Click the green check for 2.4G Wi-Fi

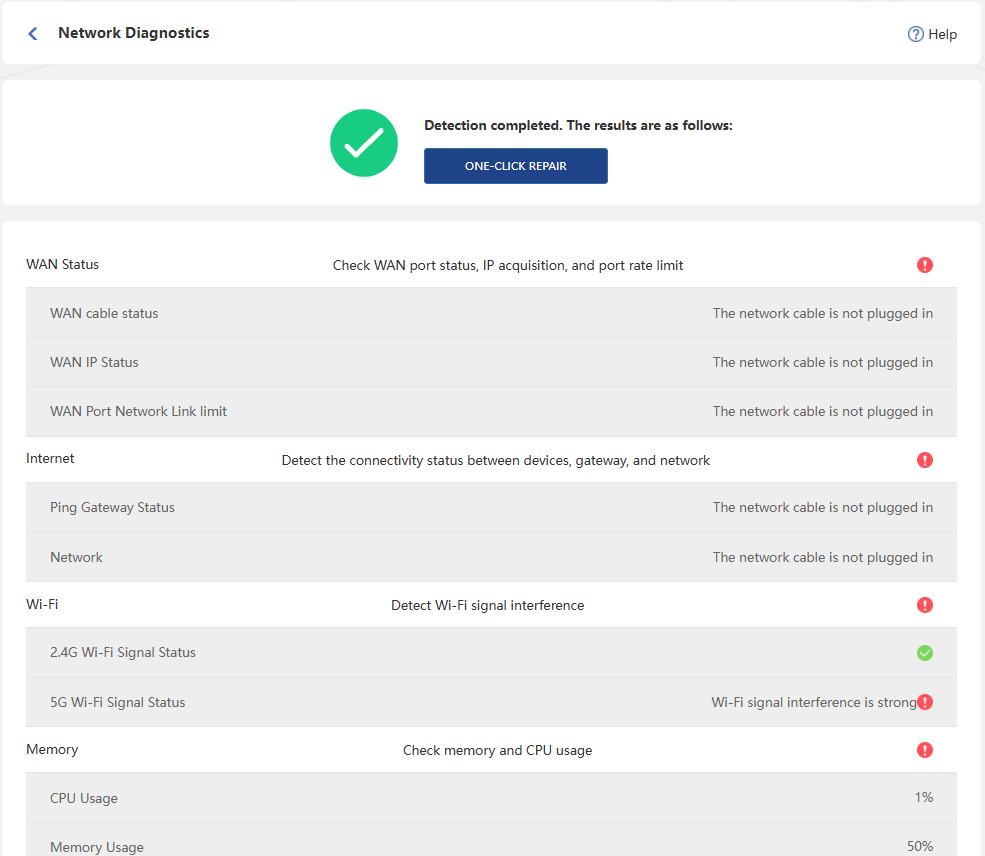[925, 653]
